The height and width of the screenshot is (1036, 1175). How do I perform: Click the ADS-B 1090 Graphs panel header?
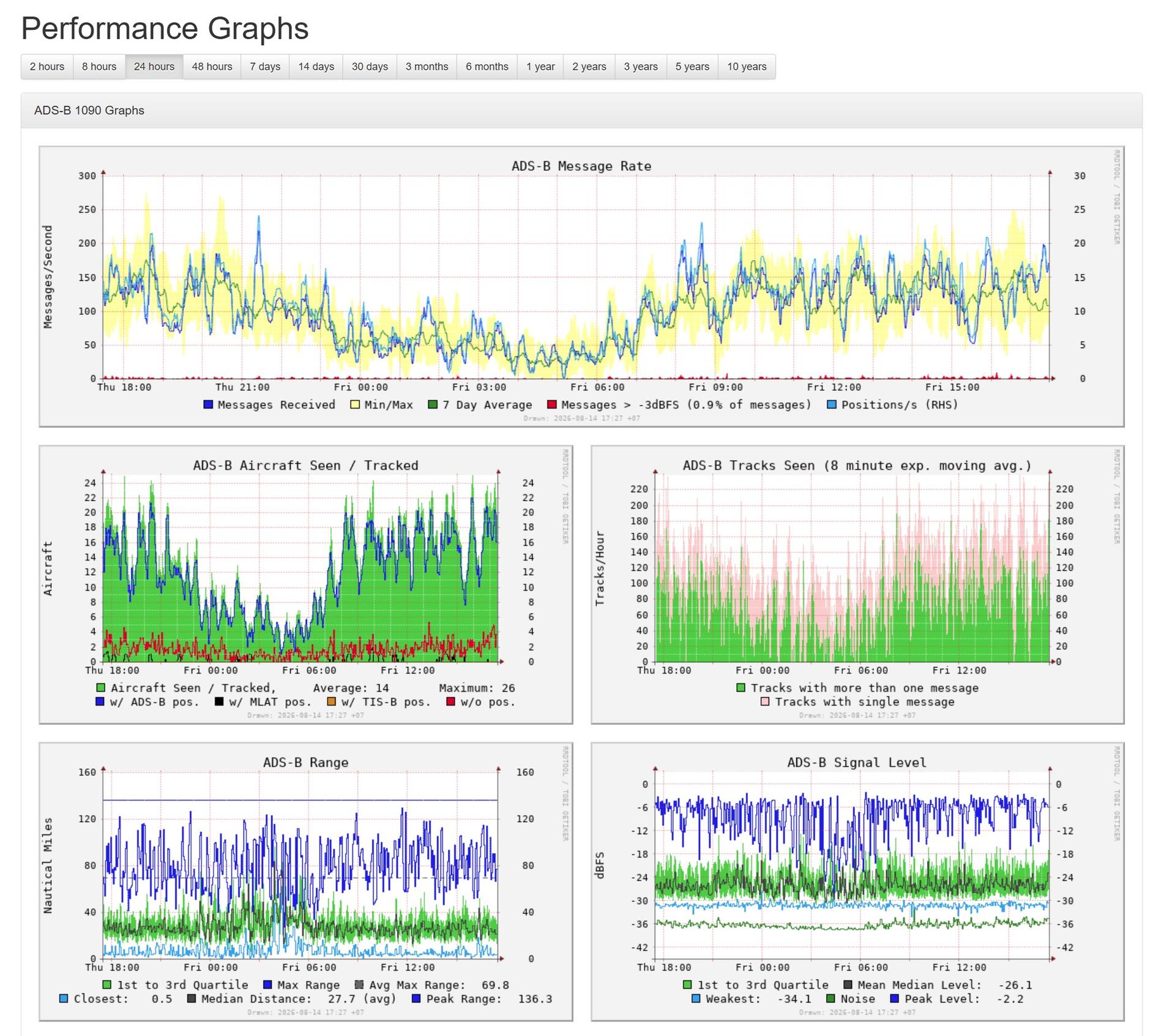pyautogui.click(x=581, y=111)
